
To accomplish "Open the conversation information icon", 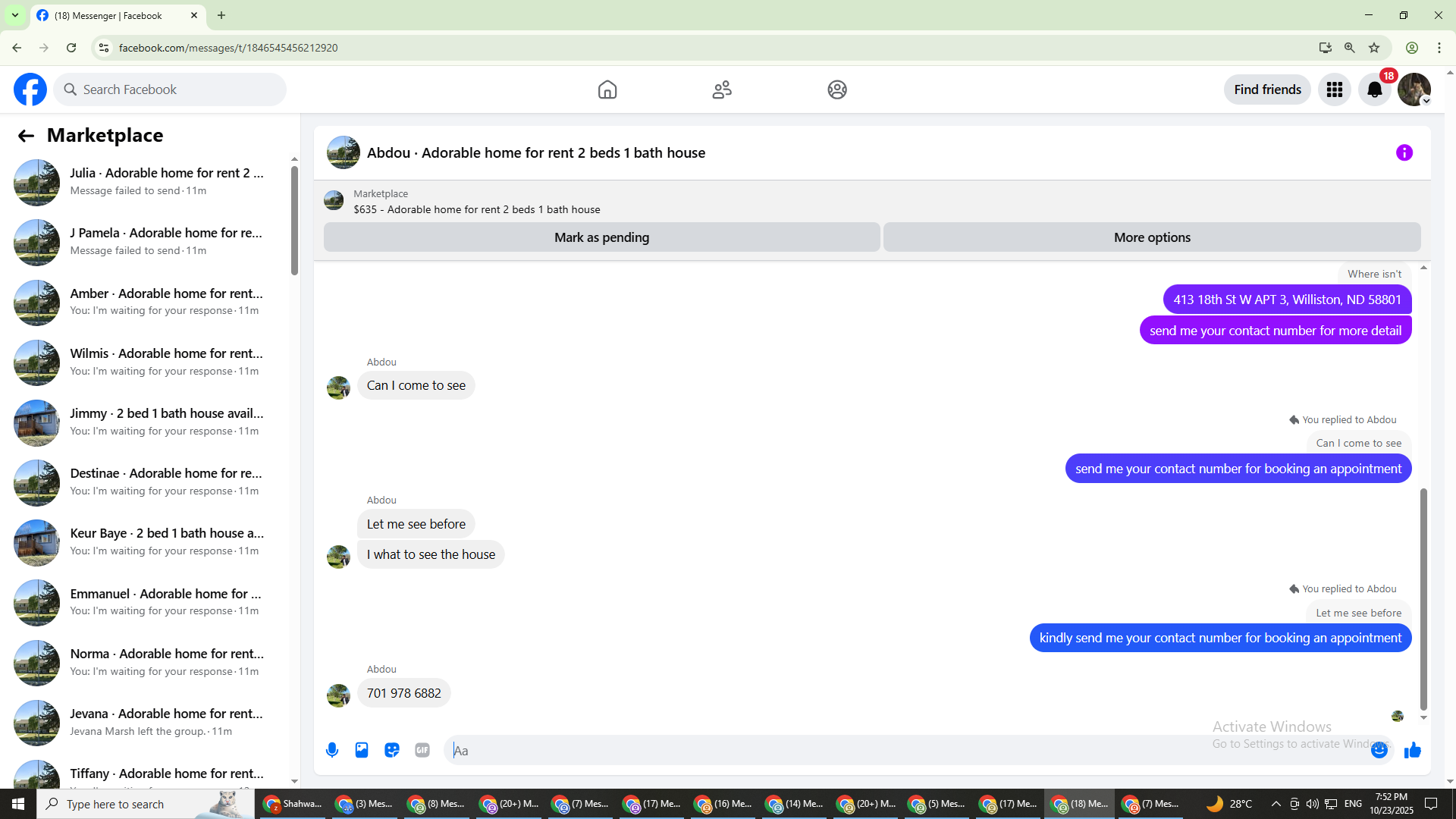I will (1404, 152).
